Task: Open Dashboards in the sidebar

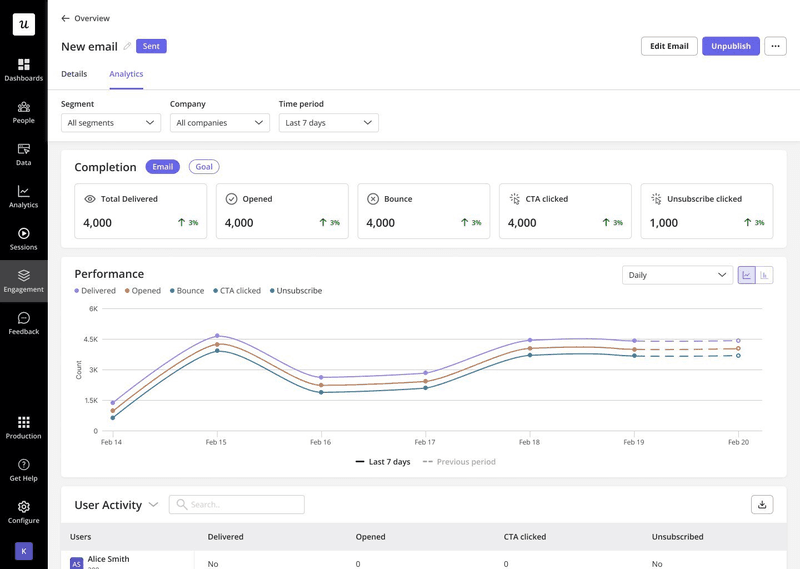Action: point(23,69)
